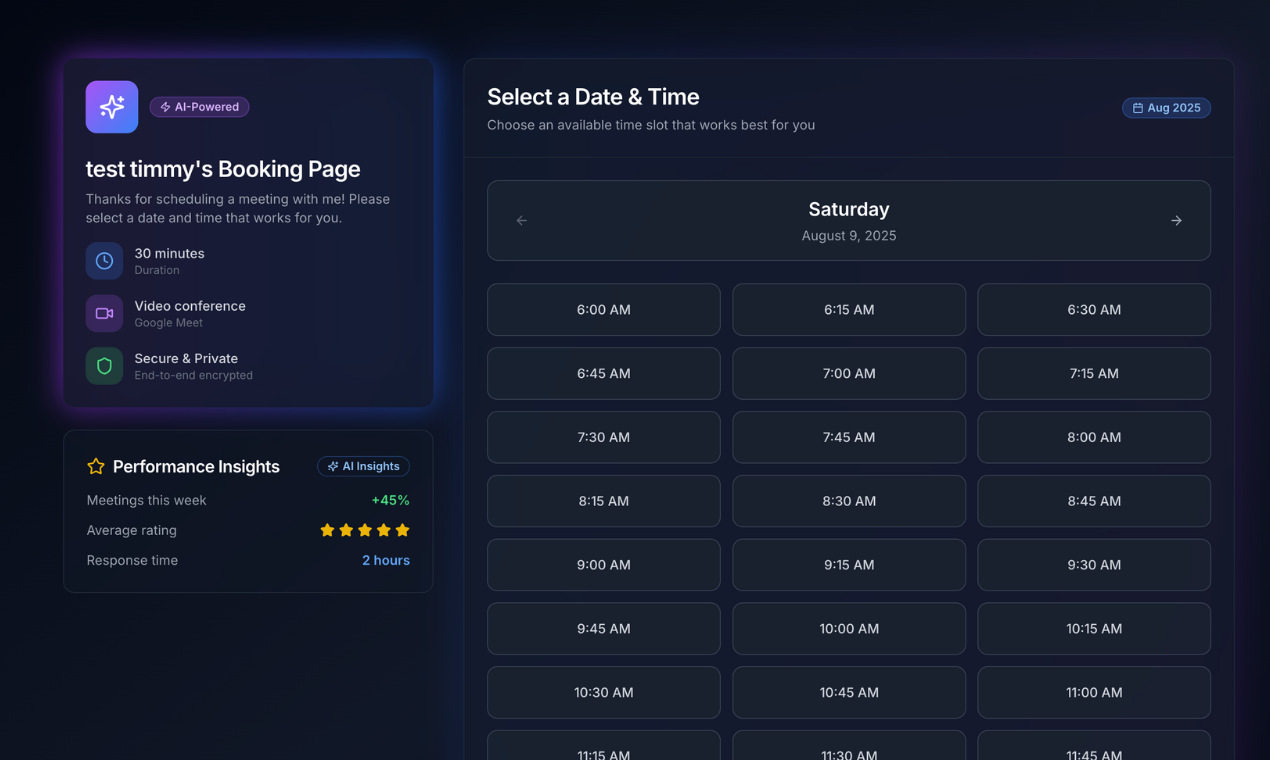
Task: Click the AI-Powered badge
Action: 199,107
